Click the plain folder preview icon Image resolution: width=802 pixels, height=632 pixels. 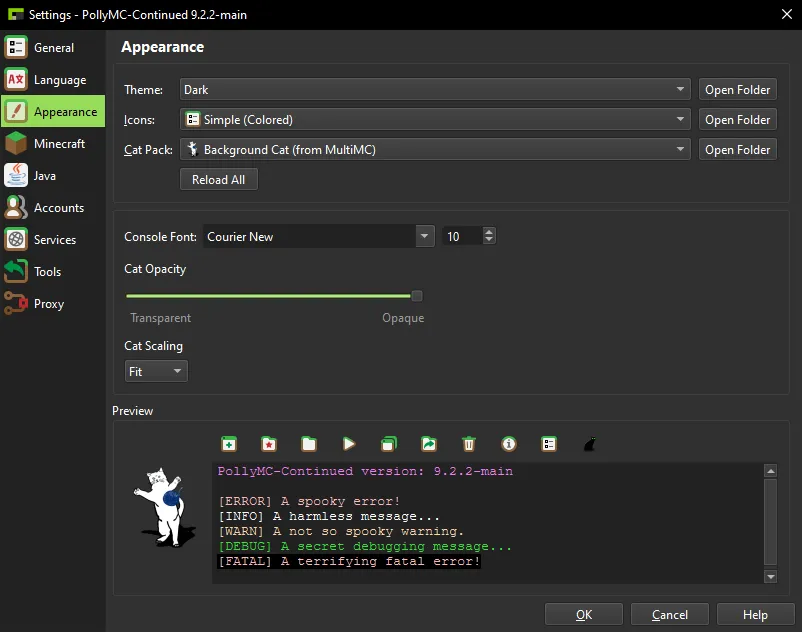click(x=308, y=444)
